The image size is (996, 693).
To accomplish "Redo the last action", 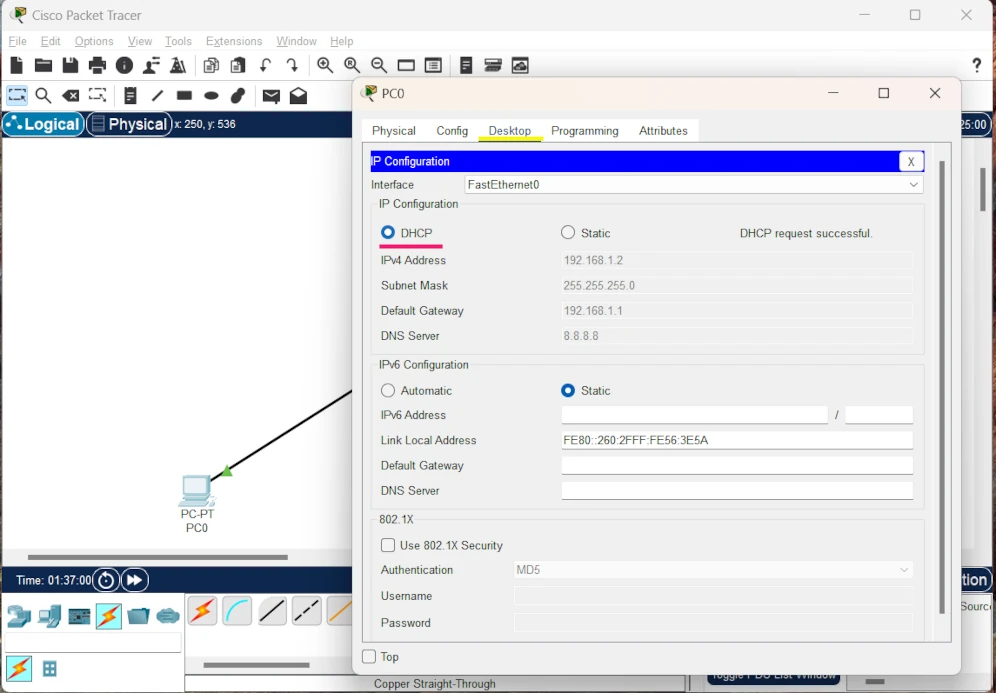I will point(292,65).
